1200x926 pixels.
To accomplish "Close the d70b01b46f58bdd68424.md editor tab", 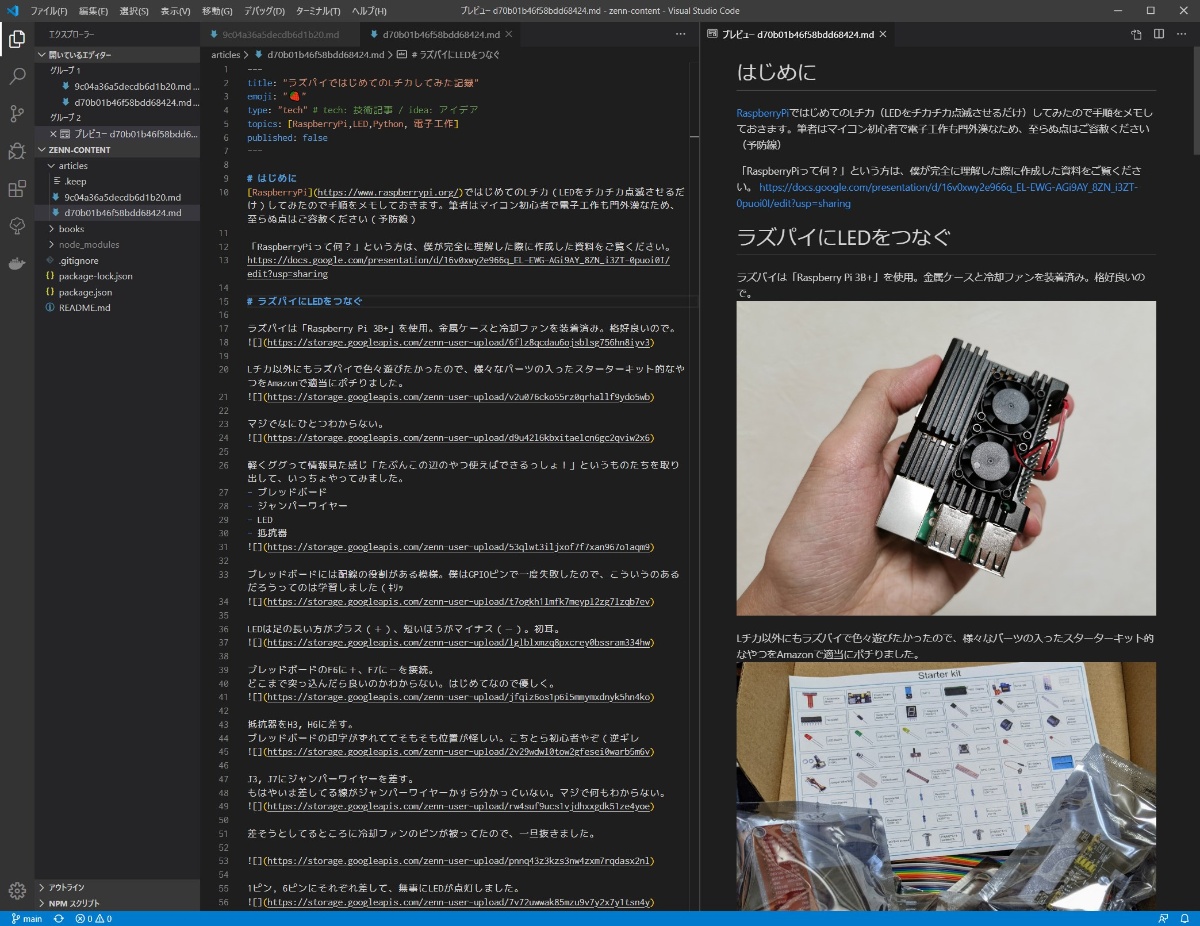I will (509, 34).
